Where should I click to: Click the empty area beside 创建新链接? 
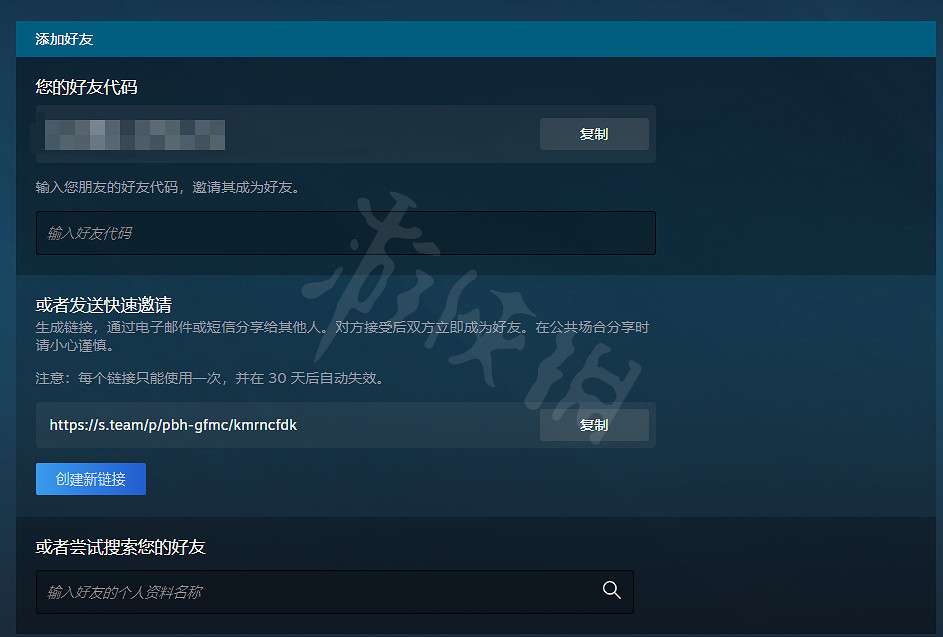coord(397,479)
